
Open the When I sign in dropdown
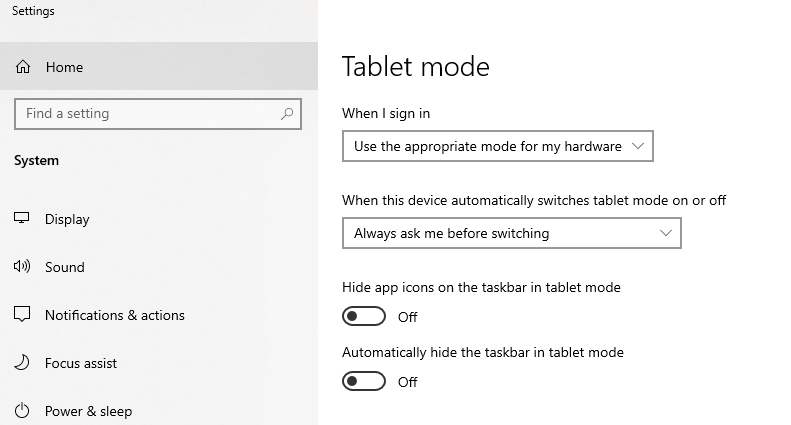(498, 146)
